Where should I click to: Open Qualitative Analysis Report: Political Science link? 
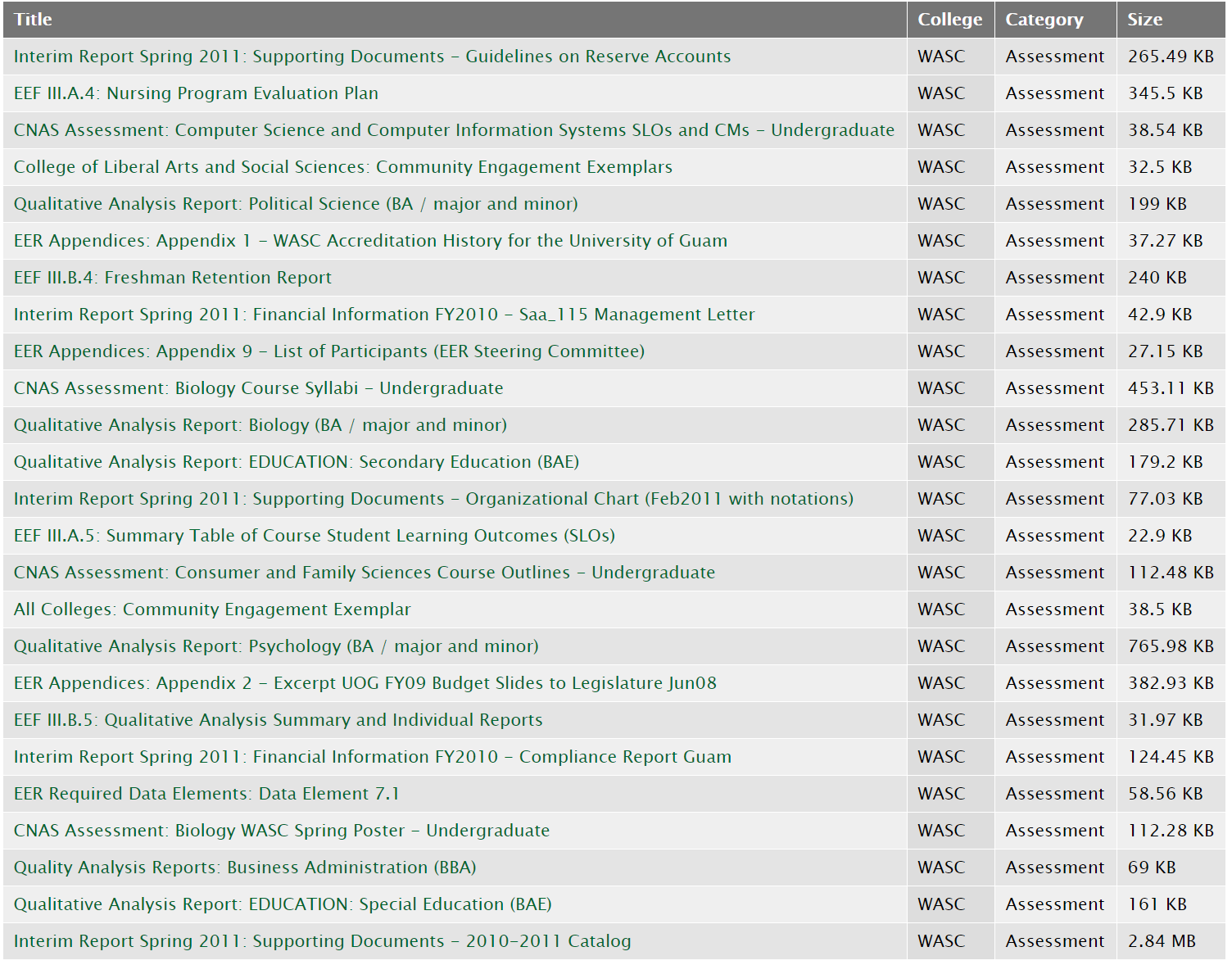point(296,204)
